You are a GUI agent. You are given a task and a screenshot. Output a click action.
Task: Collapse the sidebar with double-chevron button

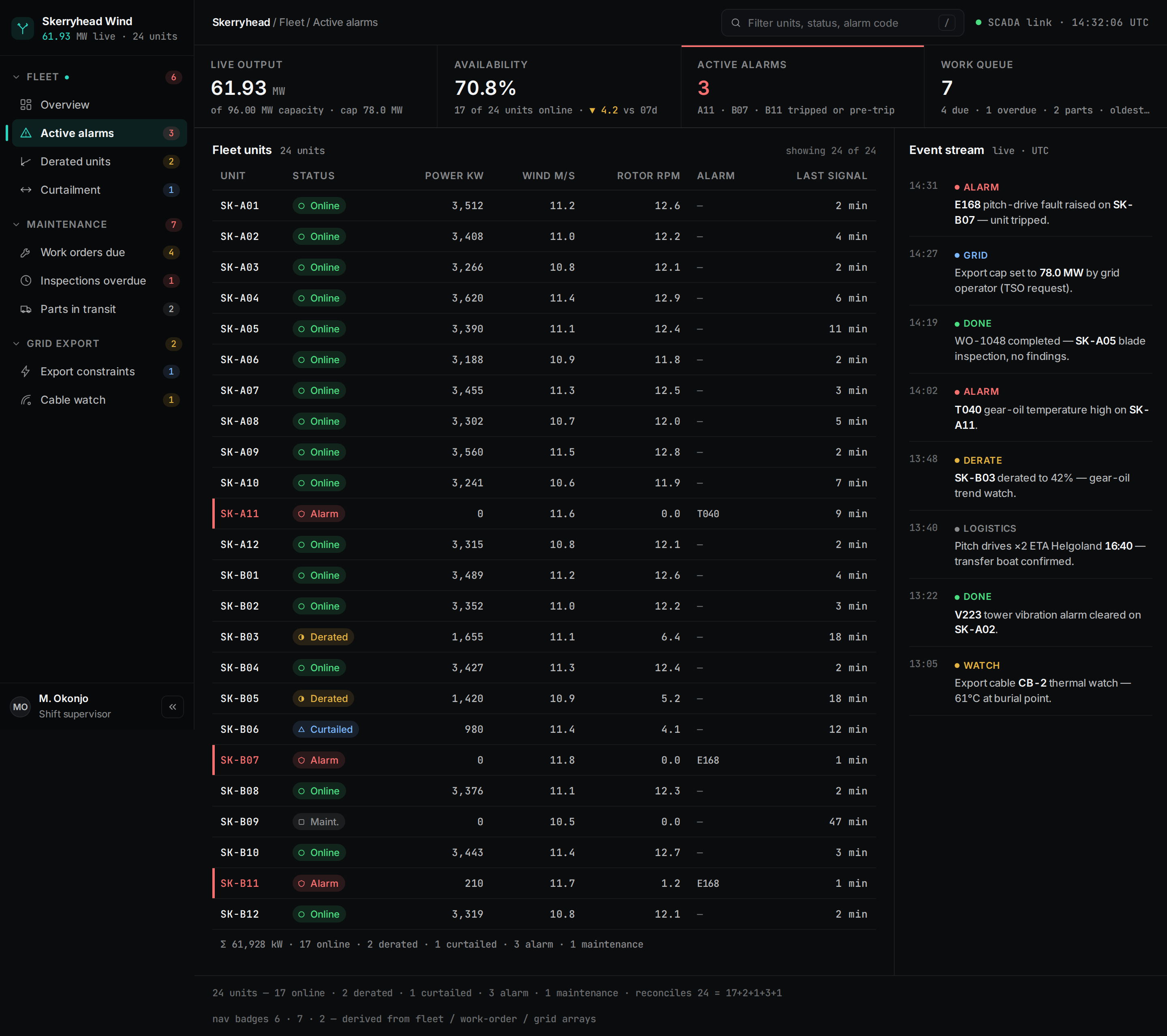pyautogui.click(x=173, y=706)
